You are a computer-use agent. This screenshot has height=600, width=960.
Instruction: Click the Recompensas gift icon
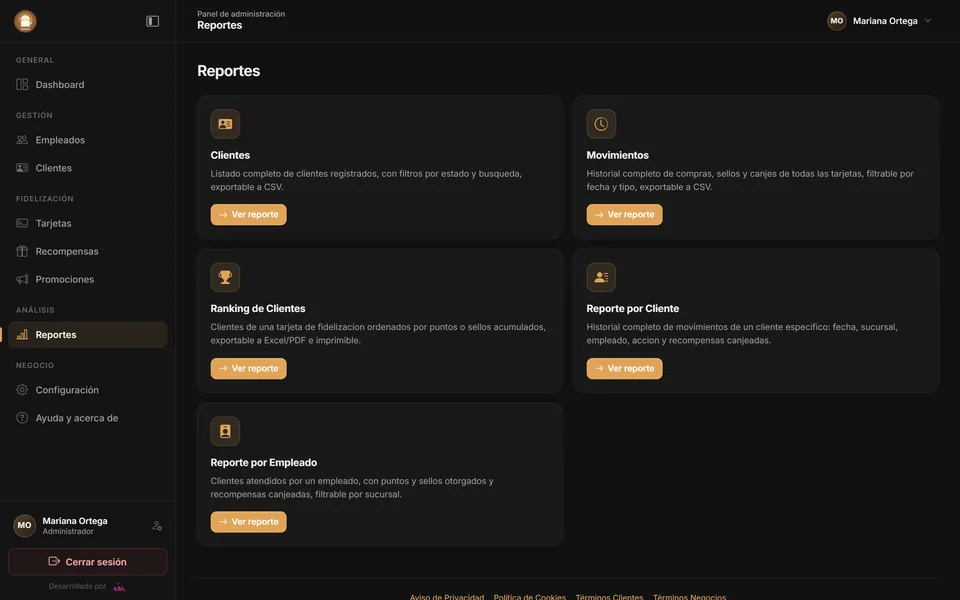pyautogui.click(x=22, y=251)
